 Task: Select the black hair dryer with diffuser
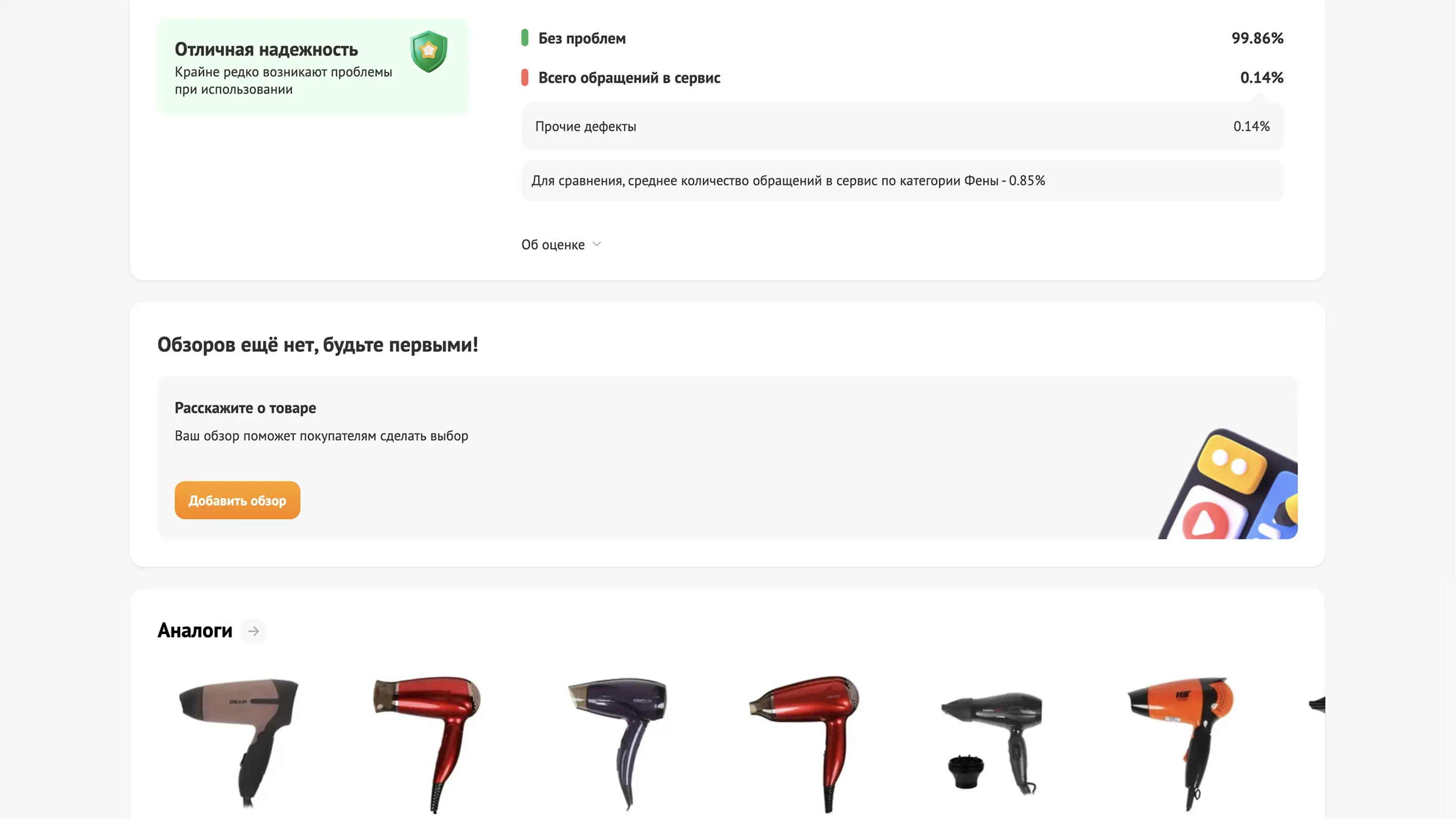(992, 743)
